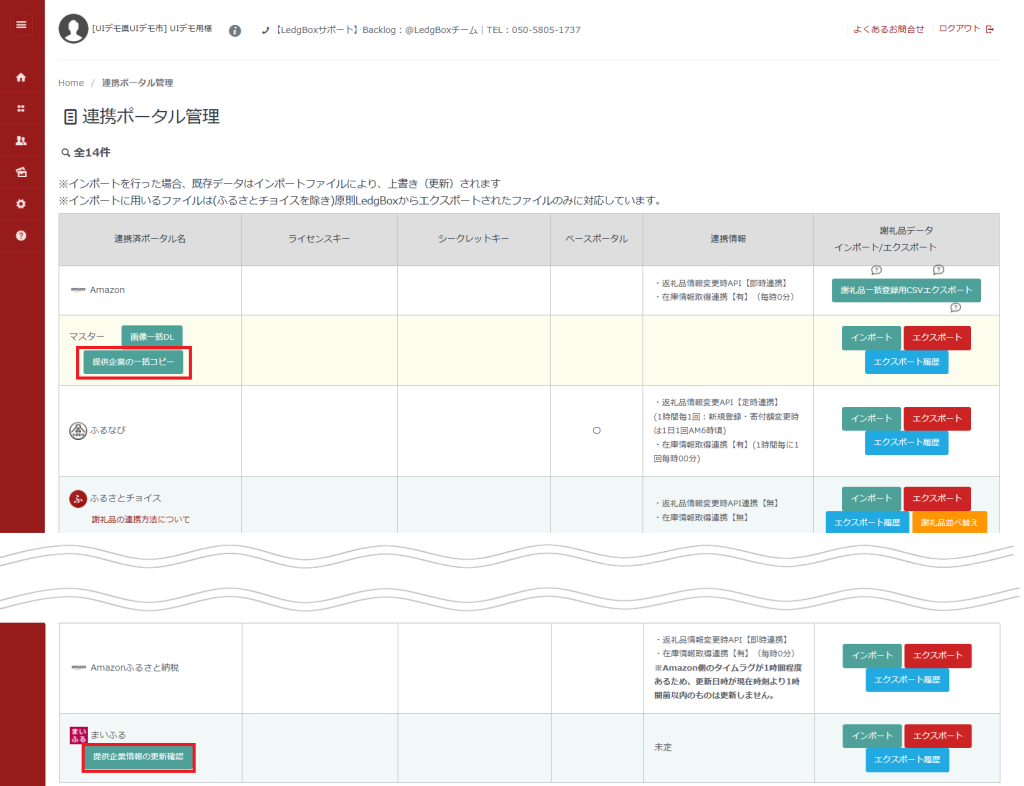The width and height of the screenshot is (1024, 786).
Task: Click エクスポート履歴 in the ふるなび row
Action: [x=906, y=442]
